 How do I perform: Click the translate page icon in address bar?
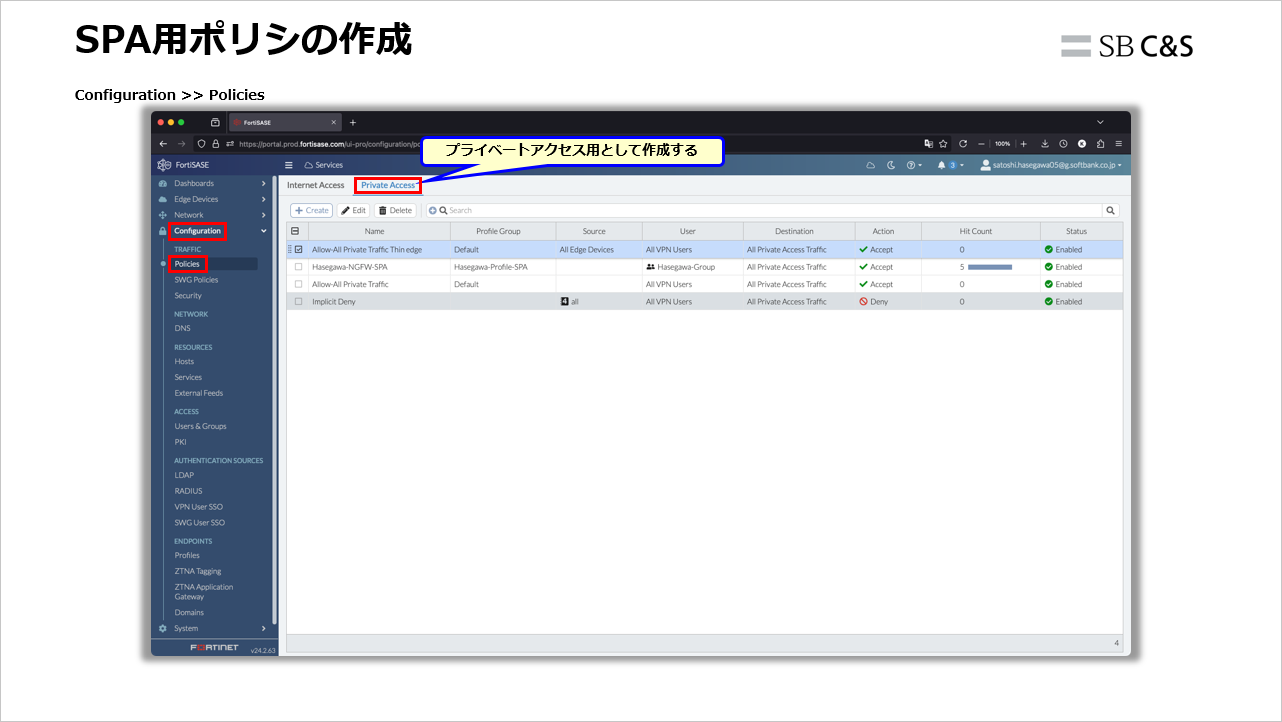coord(928,143)
